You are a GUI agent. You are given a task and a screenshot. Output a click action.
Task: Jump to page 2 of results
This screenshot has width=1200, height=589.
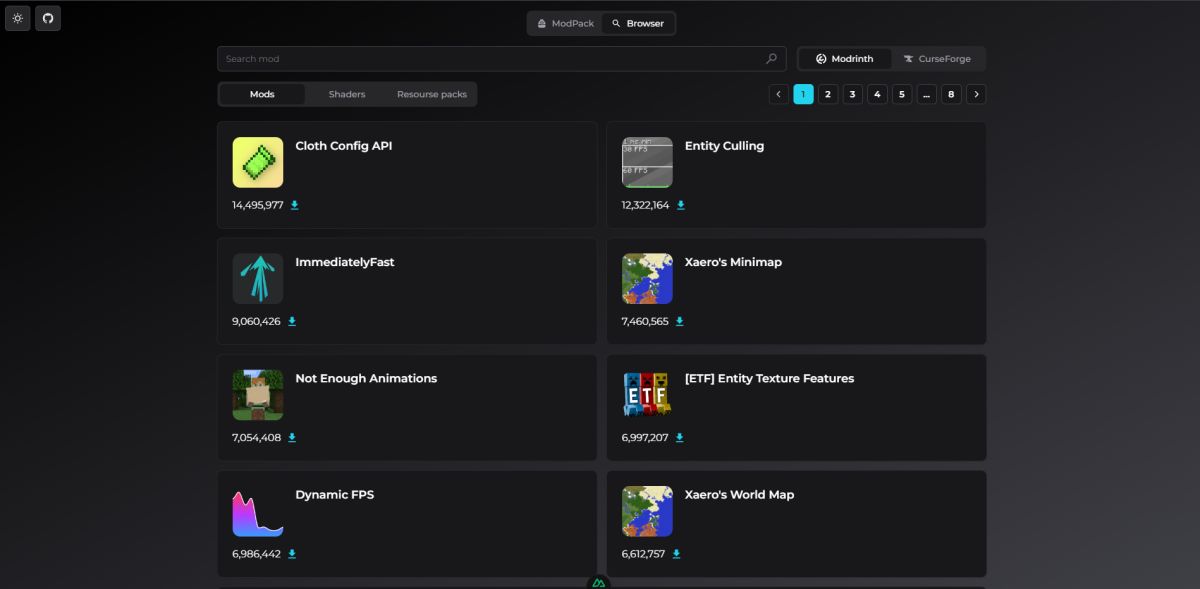point(828,94)
